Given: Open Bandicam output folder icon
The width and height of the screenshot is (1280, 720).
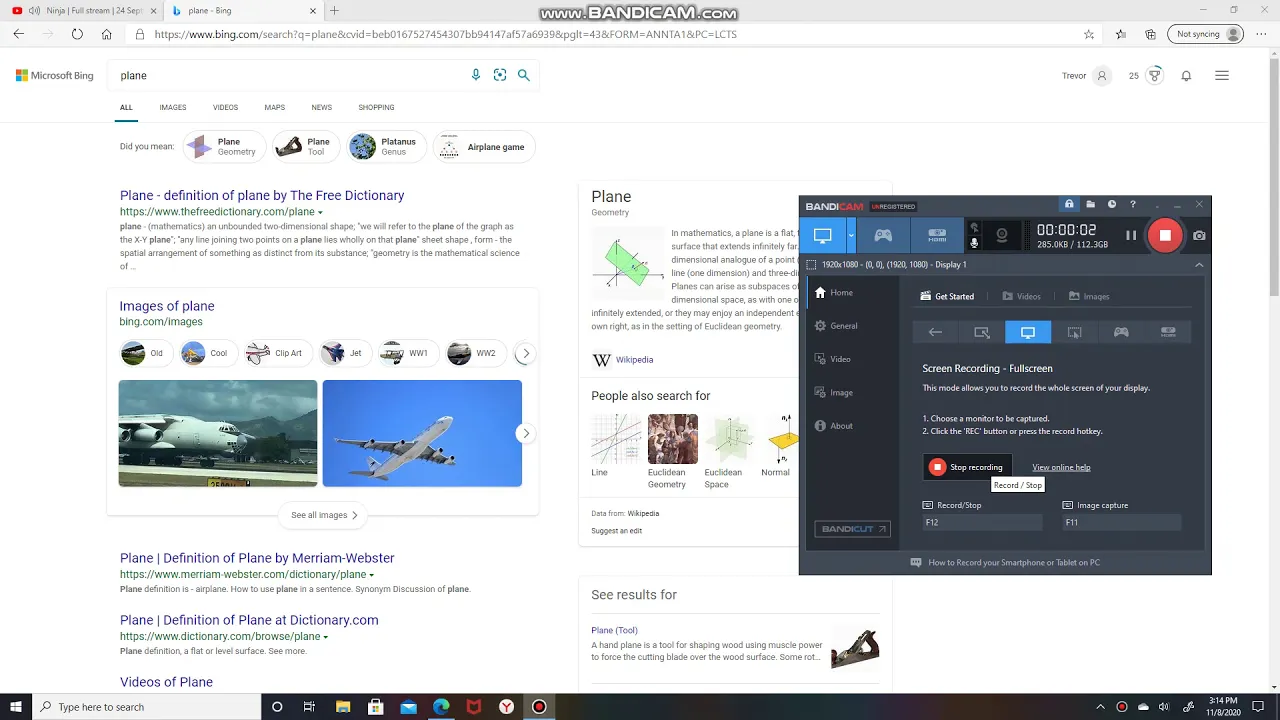Looking at the screenshot, I should [x=1090, y=205].
